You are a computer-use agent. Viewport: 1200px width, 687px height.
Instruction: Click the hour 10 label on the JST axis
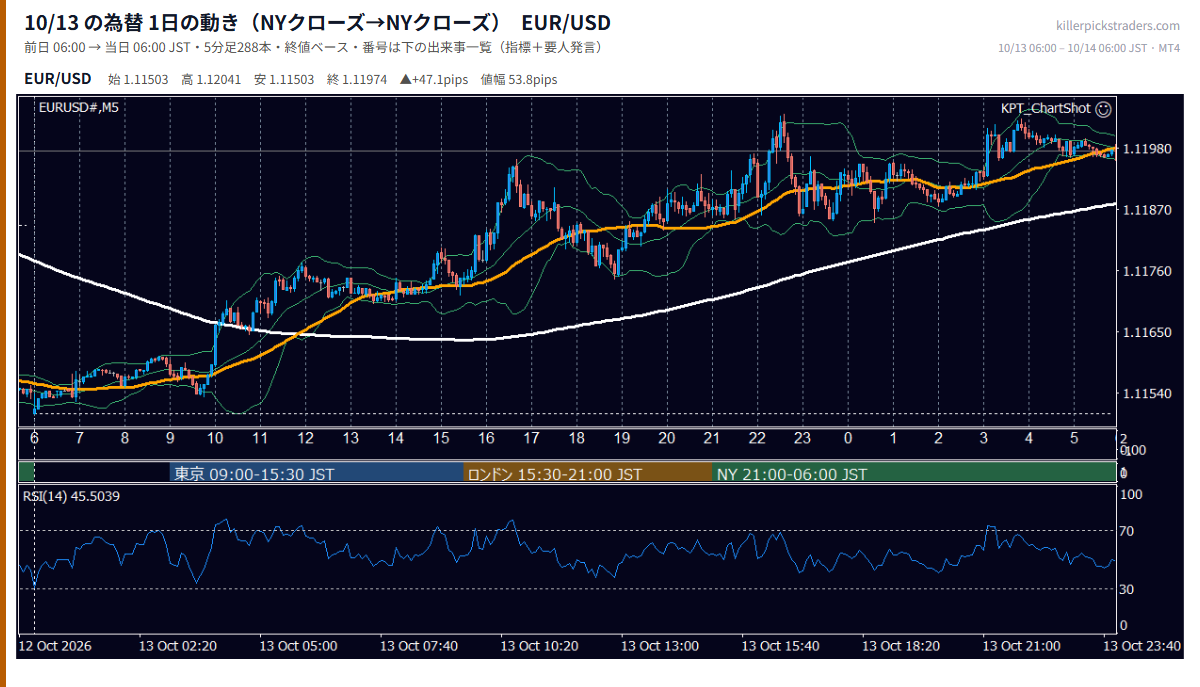tap(215, 438)
